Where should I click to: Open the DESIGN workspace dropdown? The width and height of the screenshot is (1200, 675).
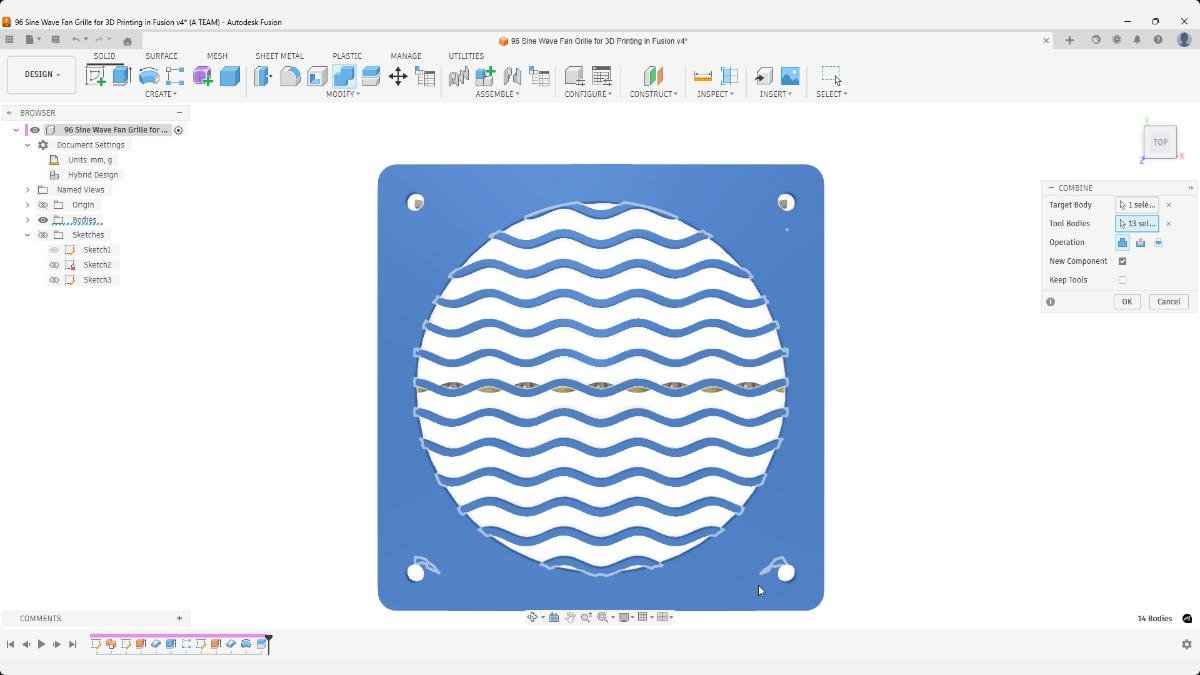click(42, 74)
